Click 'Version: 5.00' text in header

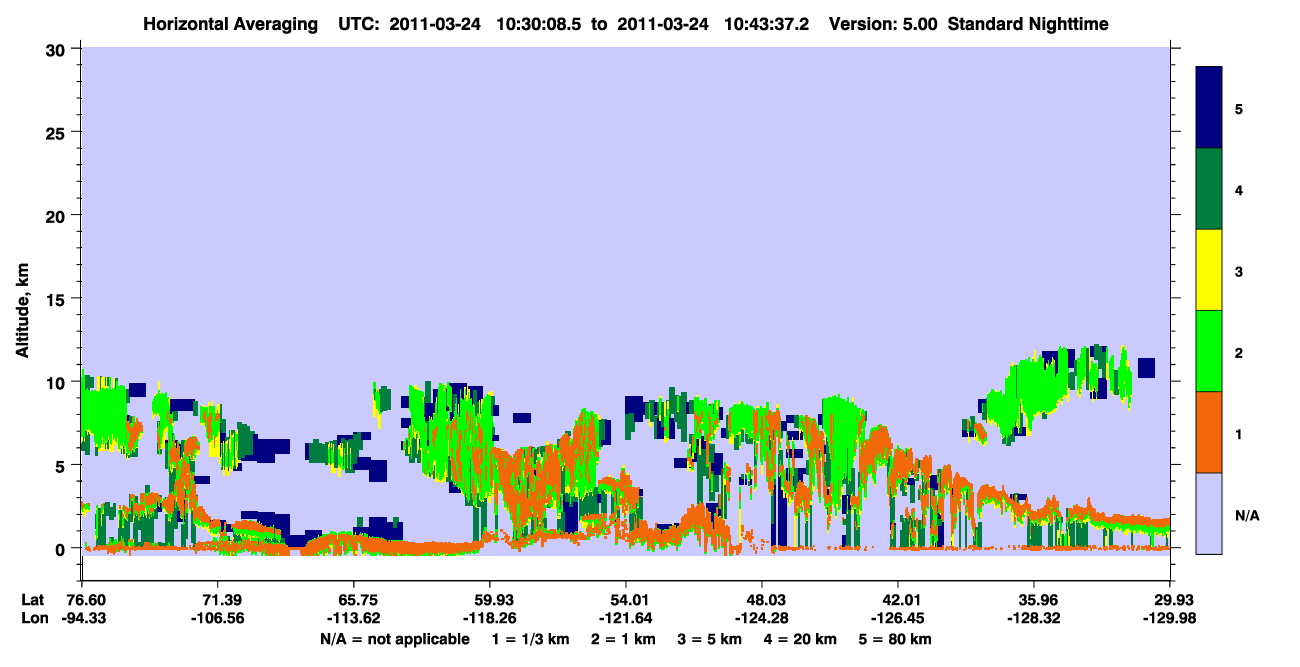pyautogui.click(x=882, y=24)
